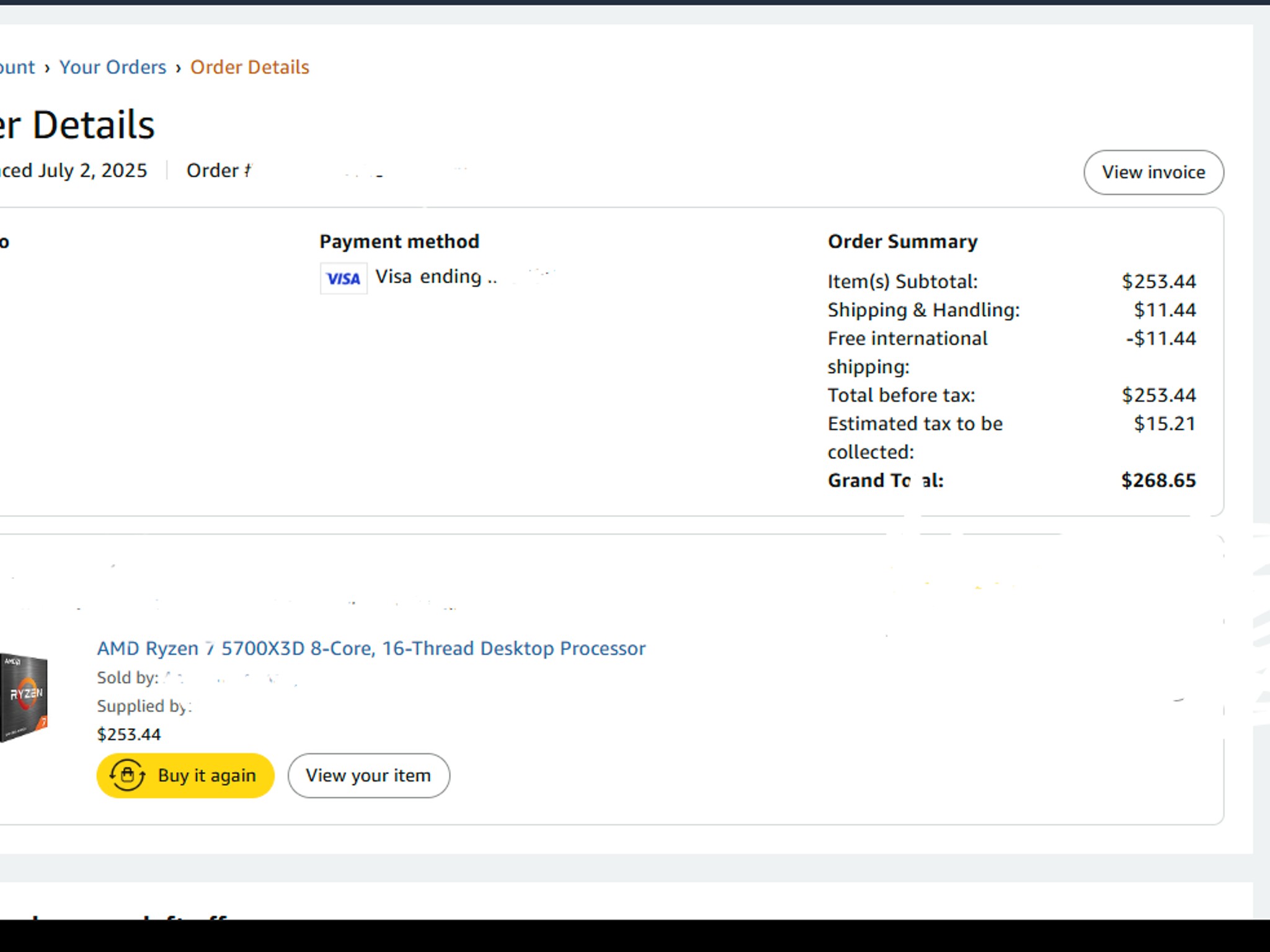Click the Item(s) Subtotal label

point(902,281)
